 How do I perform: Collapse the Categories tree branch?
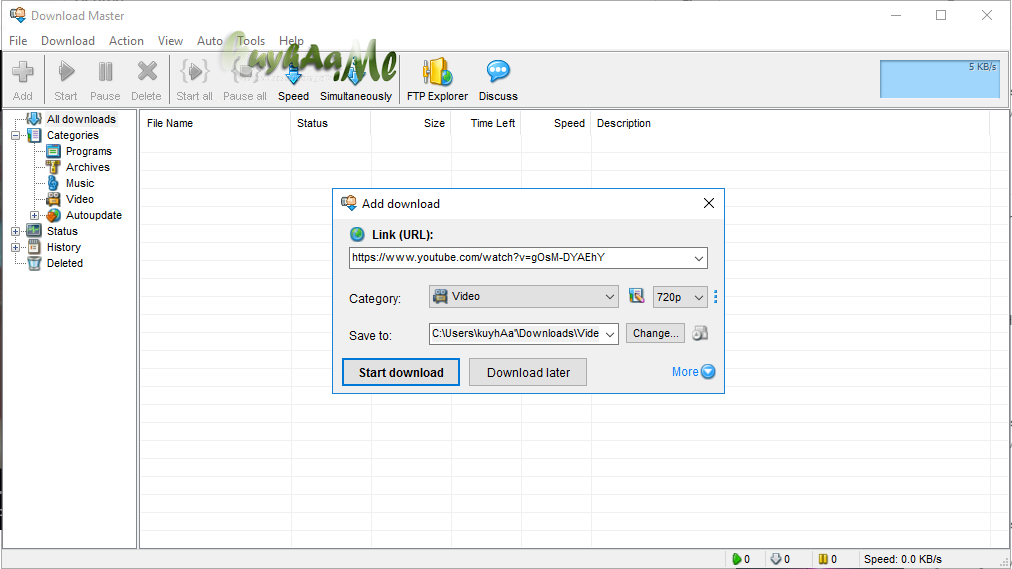[x=15, y=135]
